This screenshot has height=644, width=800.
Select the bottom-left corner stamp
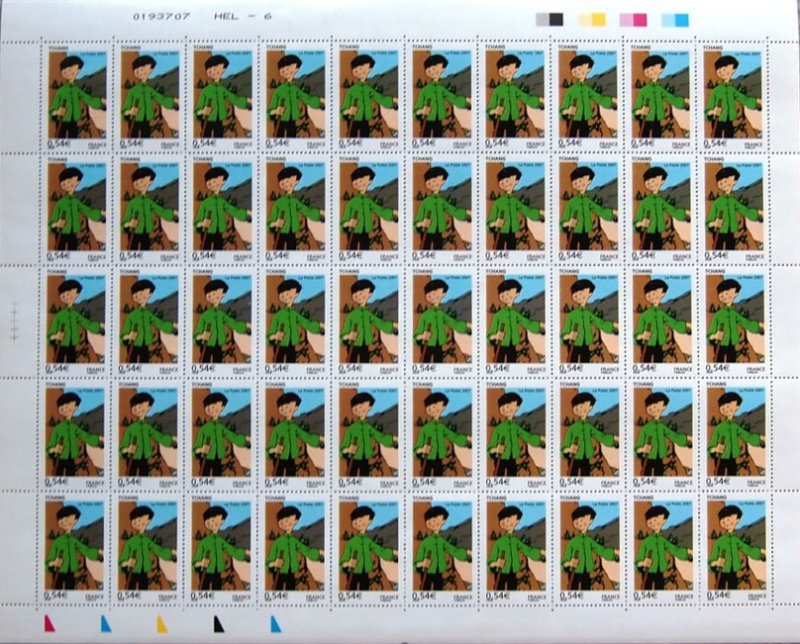(x=74, y=545)
